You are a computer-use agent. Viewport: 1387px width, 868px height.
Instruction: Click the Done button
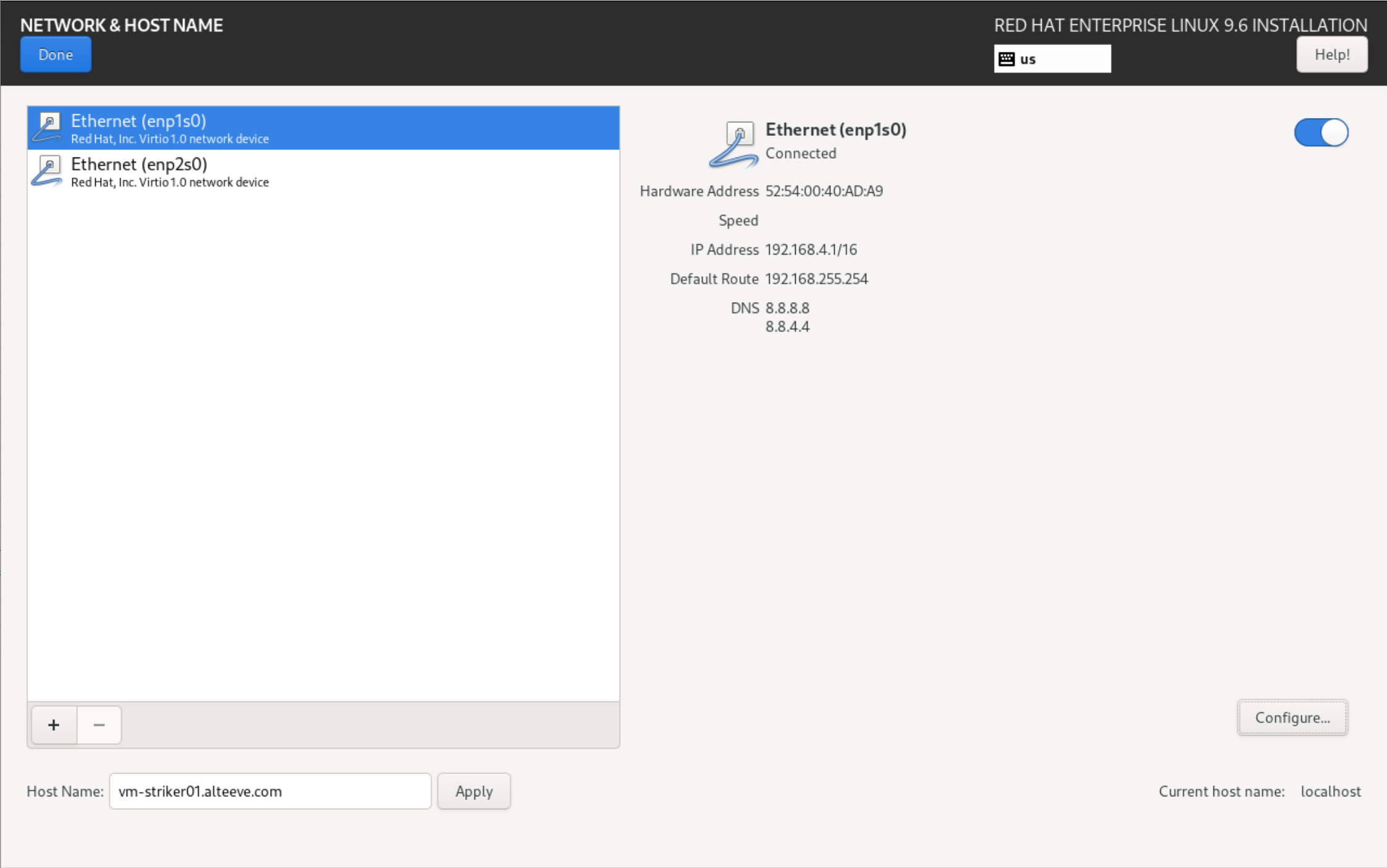pos(56,54)
